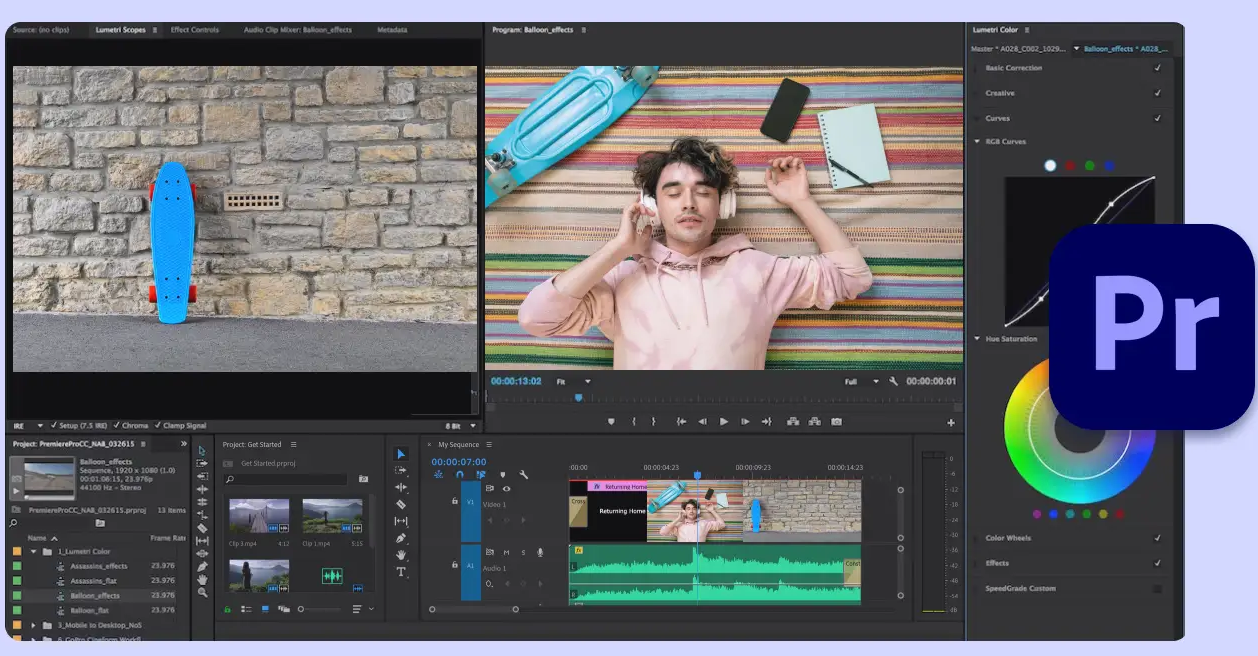Open Project panel overflow chevrons
The image size is (1258, 656).
click(x=183, y=443)
